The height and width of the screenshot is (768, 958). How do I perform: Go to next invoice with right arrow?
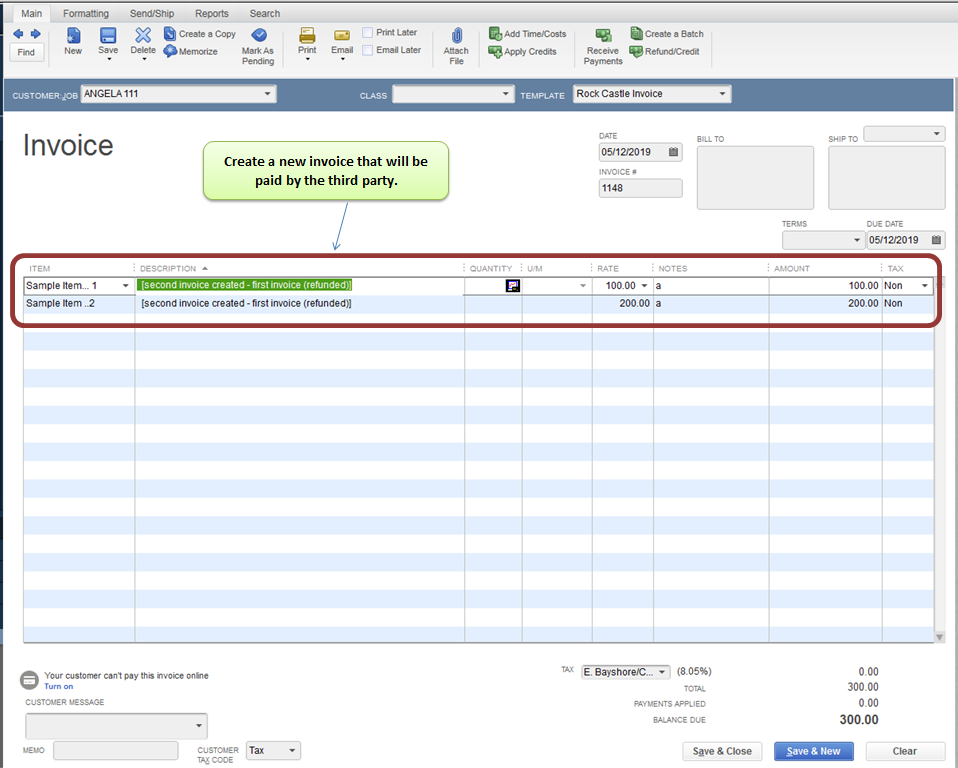coord(35,34)
